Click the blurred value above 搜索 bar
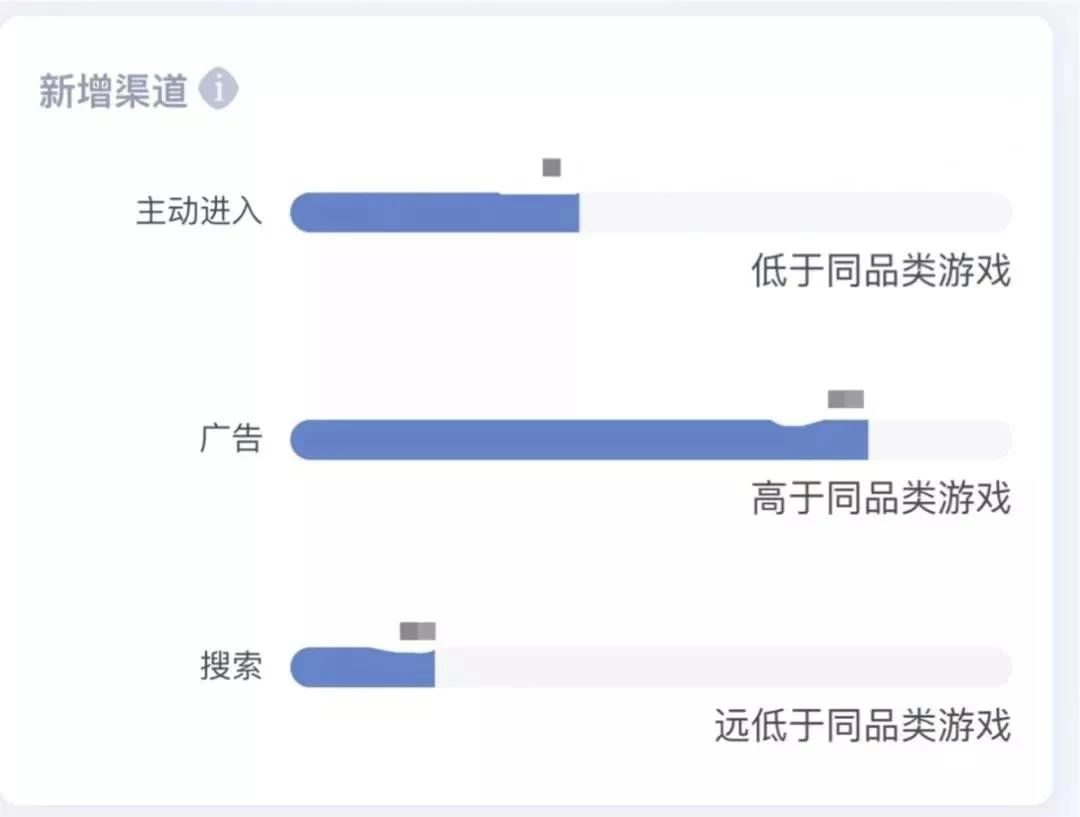 418,631
